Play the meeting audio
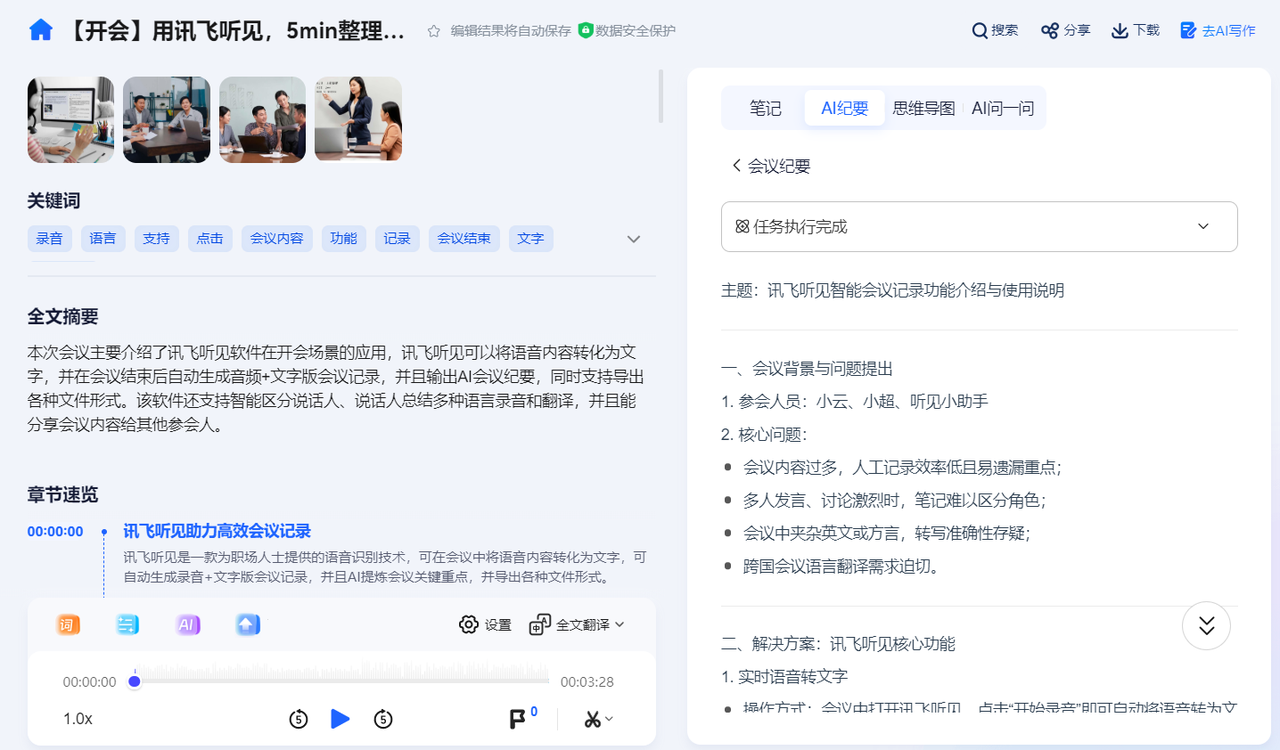 coord(340,718)
